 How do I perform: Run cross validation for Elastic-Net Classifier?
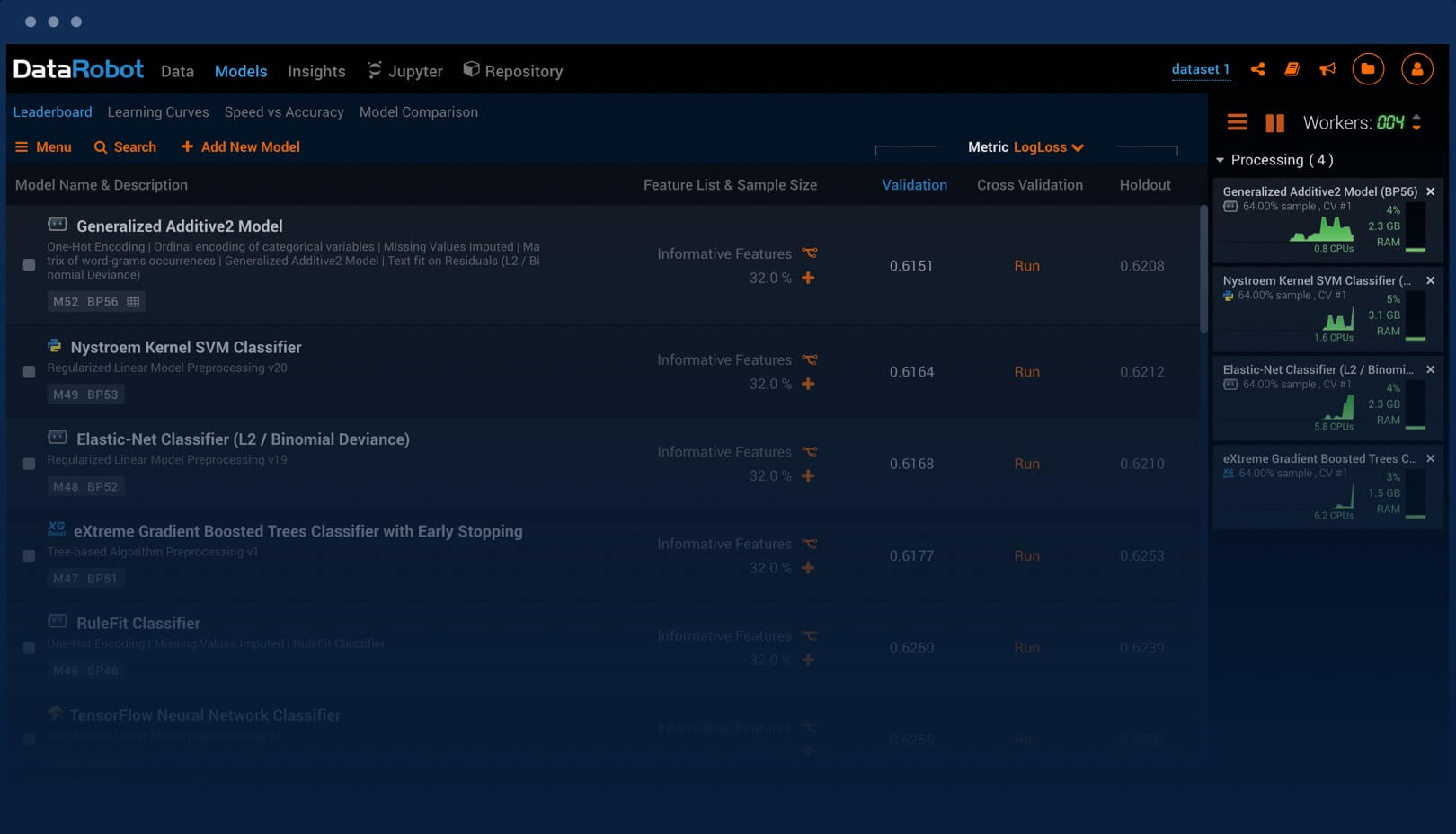pos(1026,464)
